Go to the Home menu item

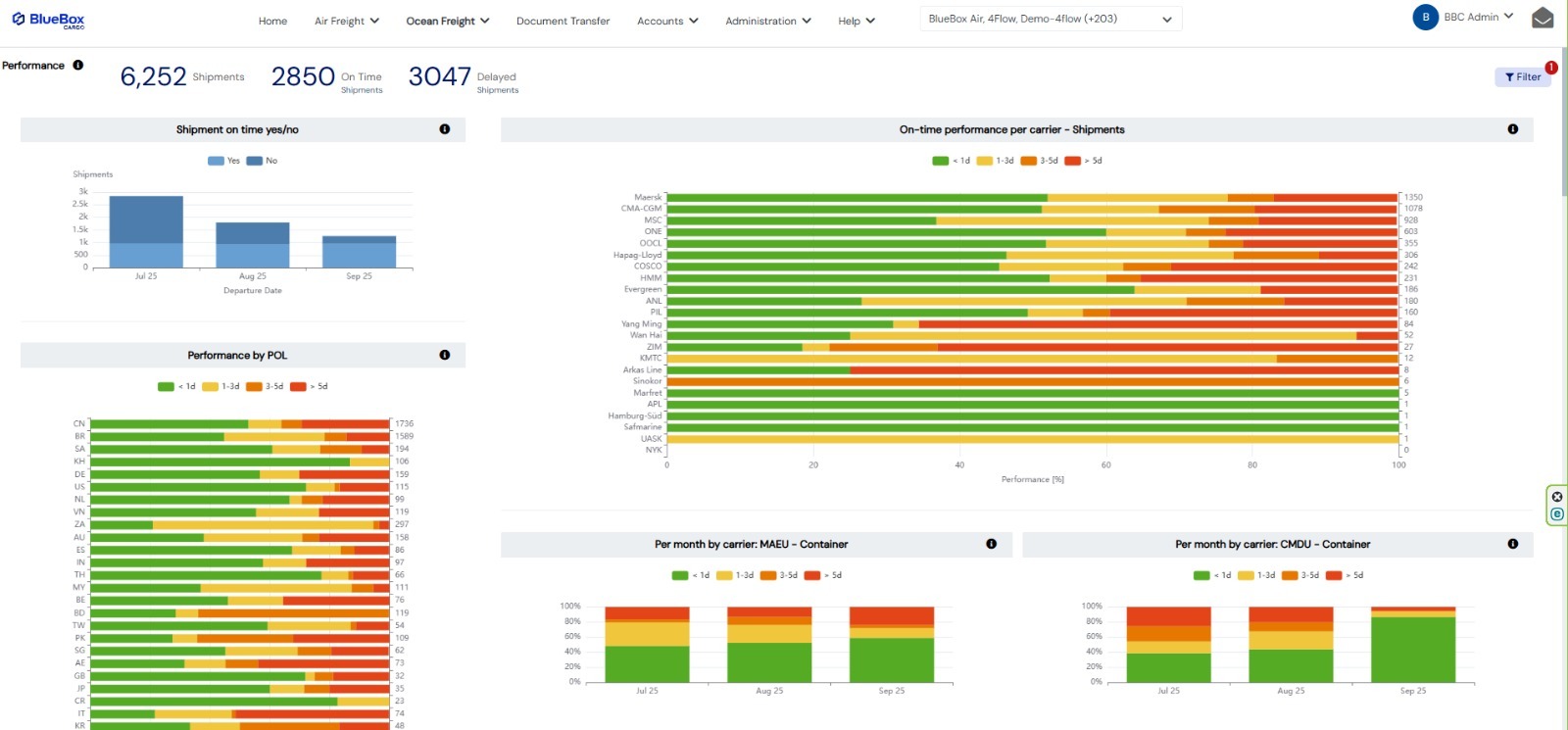[x=272, y=21]
